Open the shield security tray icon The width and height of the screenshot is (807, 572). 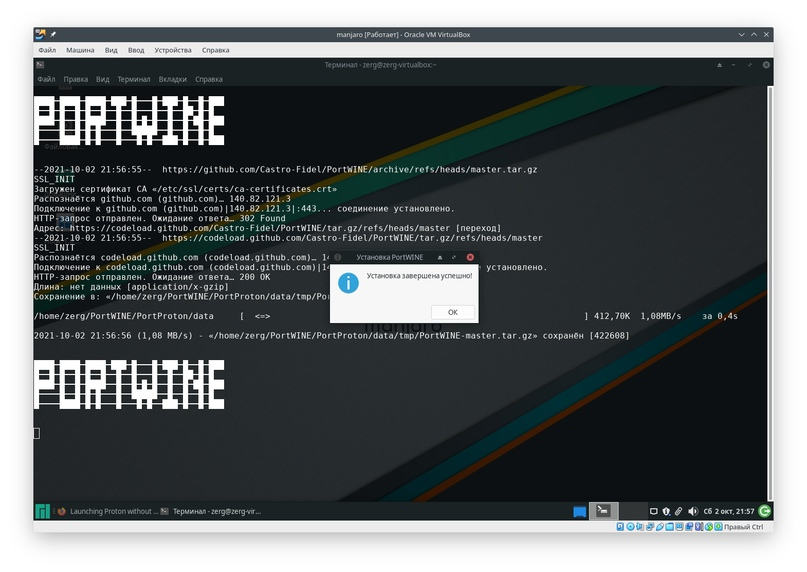666,511
